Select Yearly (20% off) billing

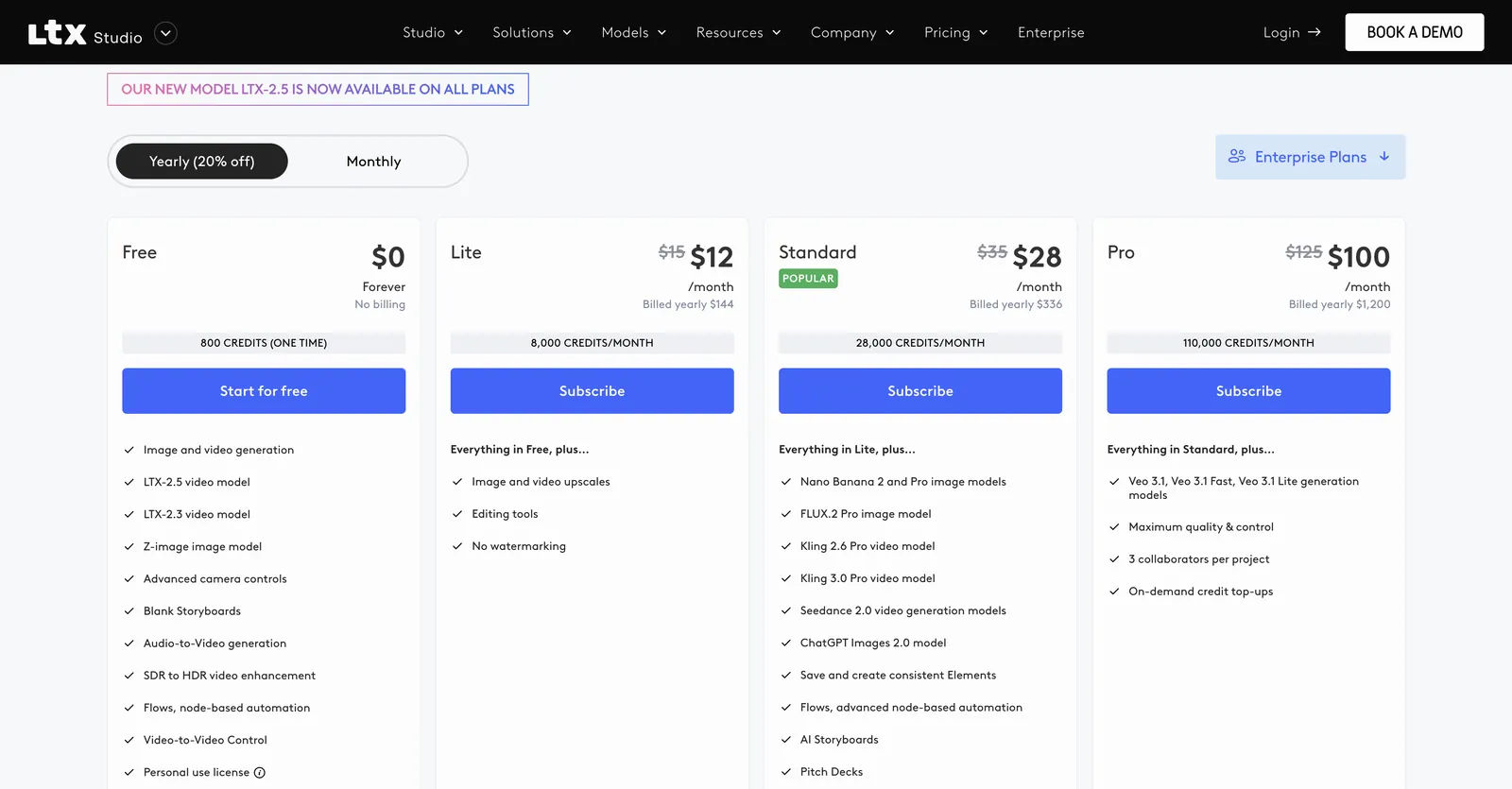202,162
